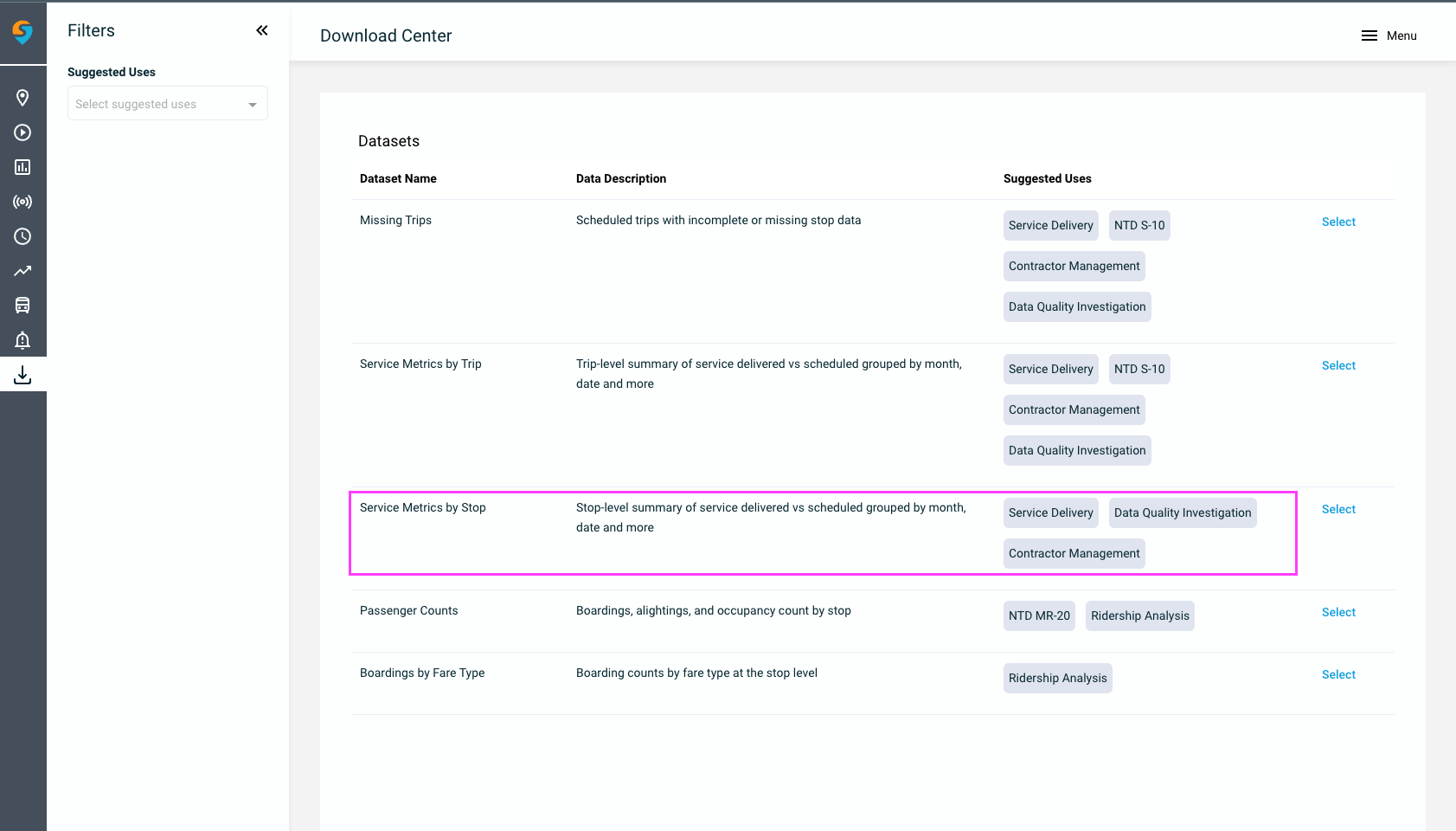Open the live broadcast signal icon
Image resolution: width=1456 pixels, height=831 pixels.
[x=22, y=202]
